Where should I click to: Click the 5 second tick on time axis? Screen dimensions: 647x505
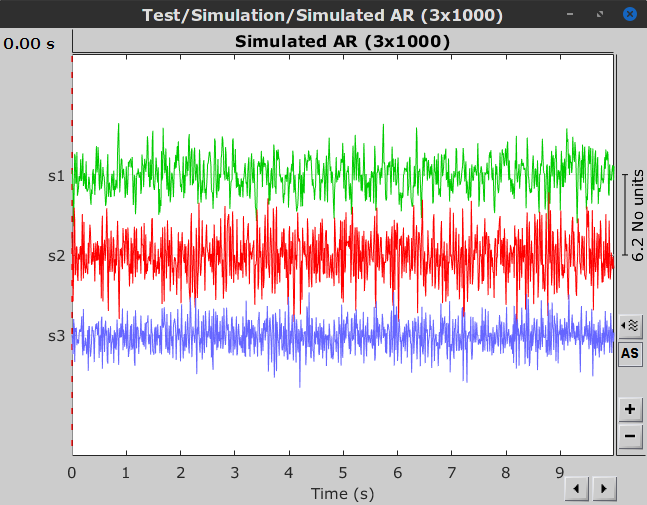[343, 471]
